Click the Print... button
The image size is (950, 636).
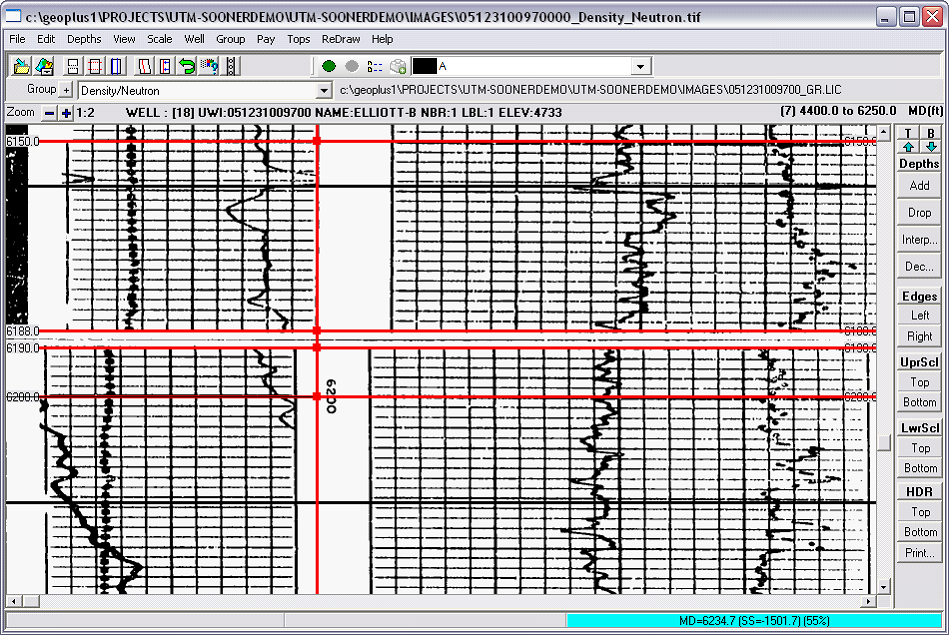click(x=919, y=553)
